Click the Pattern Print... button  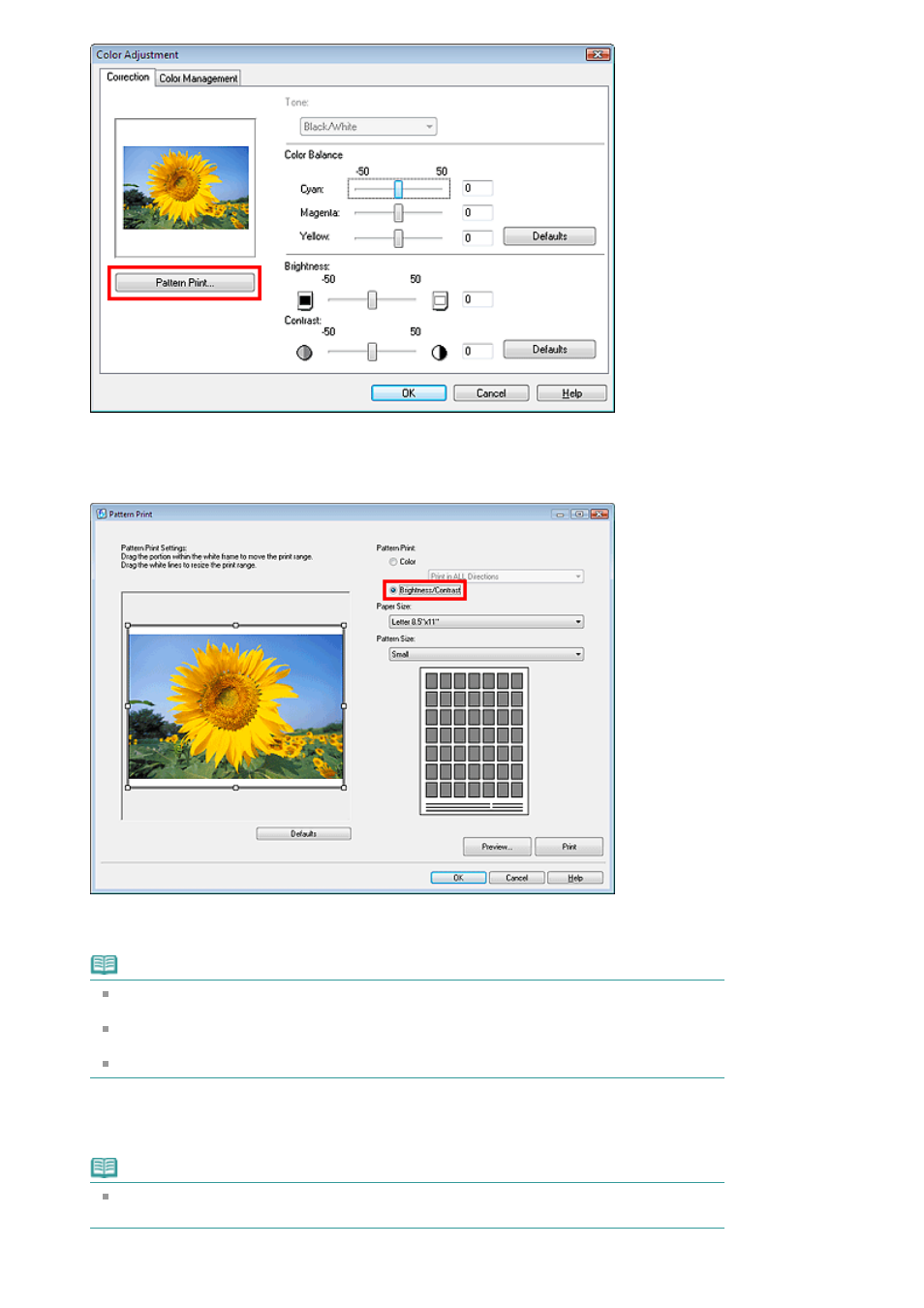click(185, 283)
